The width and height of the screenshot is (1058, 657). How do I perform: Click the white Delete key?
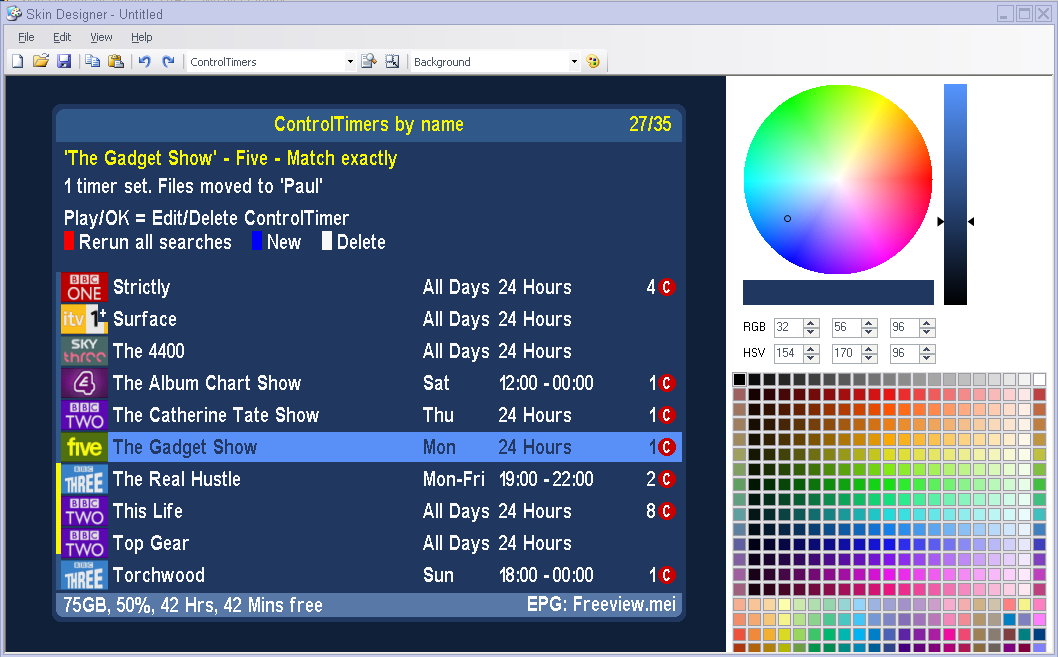pos(327,241)
